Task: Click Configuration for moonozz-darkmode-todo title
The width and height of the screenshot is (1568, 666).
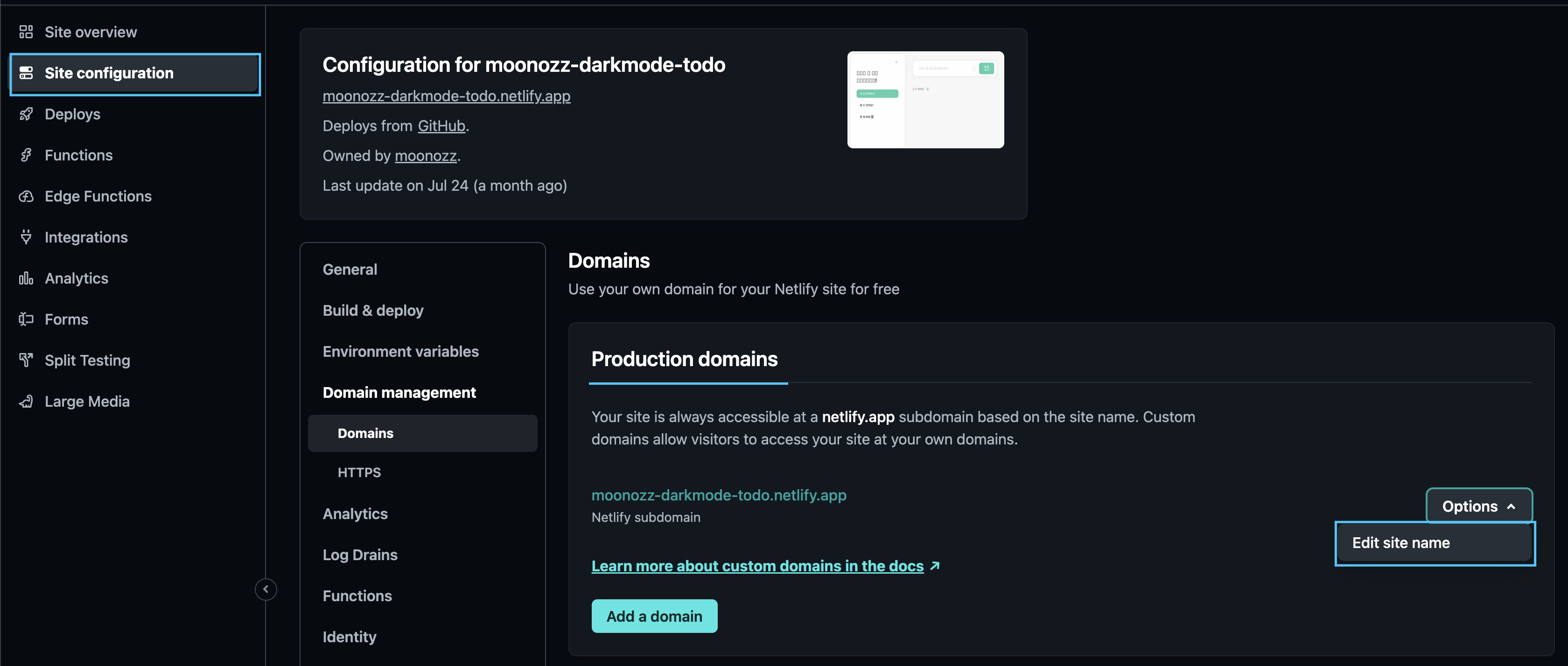Action: click(524, 64)
